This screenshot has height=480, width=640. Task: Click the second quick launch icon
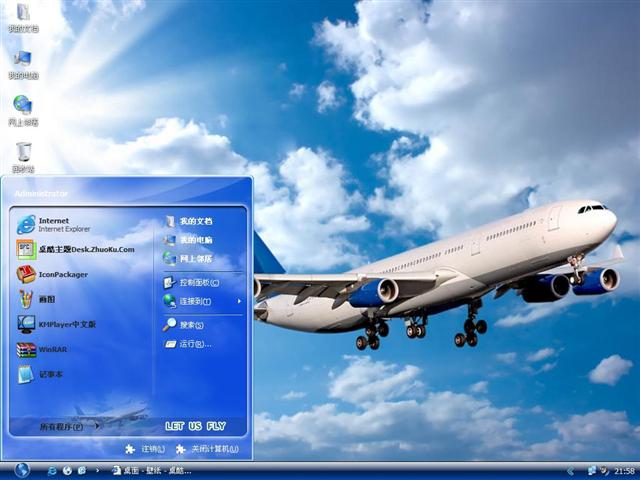[67, 471]
